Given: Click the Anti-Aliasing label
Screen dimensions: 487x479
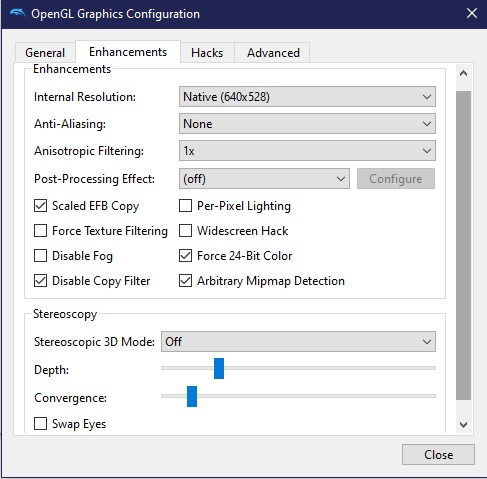Looking at the screenshot, I should 70,124.
